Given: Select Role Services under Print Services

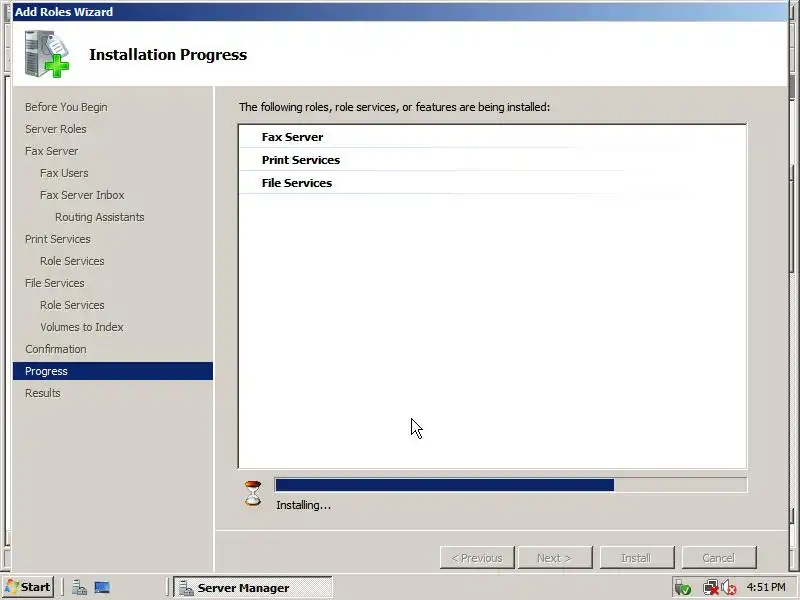Looking at the screenshot, I should 72,261.
